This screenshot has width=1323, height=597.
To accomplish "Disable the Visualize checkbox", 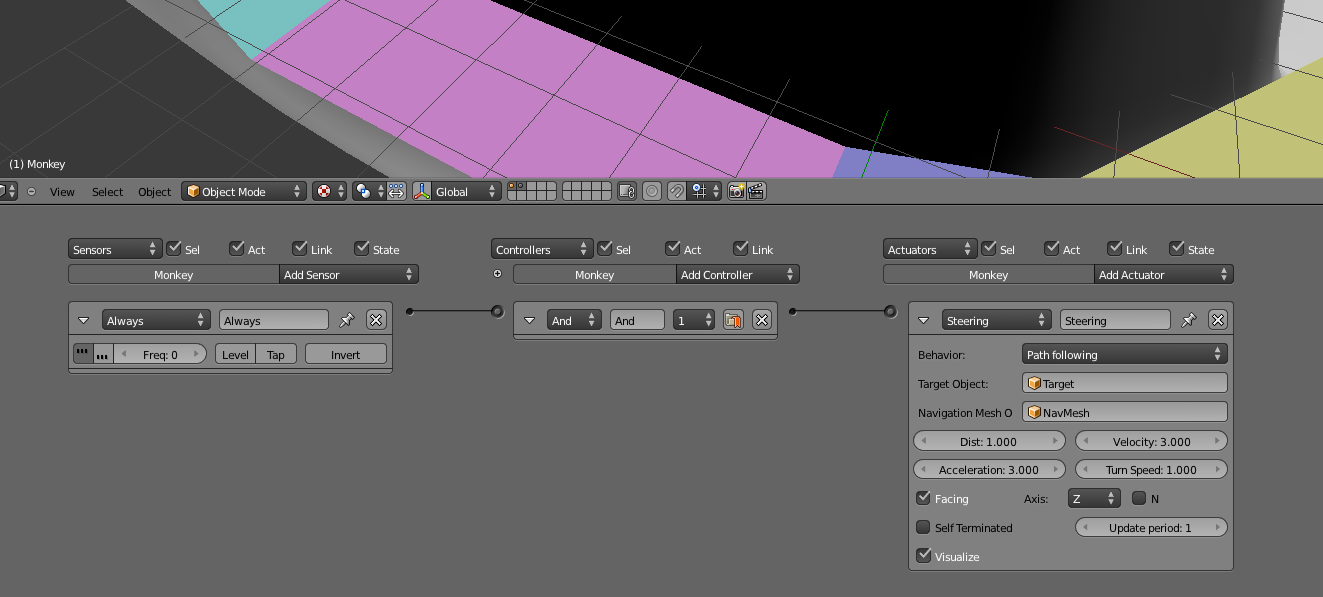I will tap(923, 556).
